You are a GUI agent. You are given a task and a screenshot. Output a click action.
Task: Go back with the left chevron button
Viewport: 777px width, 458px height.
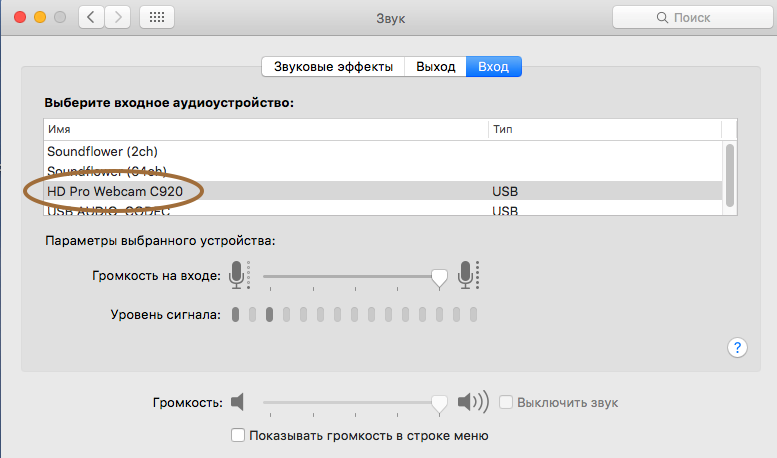91,17
